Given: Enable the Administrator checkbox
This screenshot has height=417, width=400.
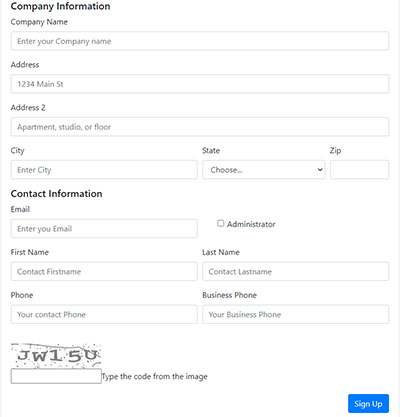Looking at the screenshot, I should click(220, 223).
